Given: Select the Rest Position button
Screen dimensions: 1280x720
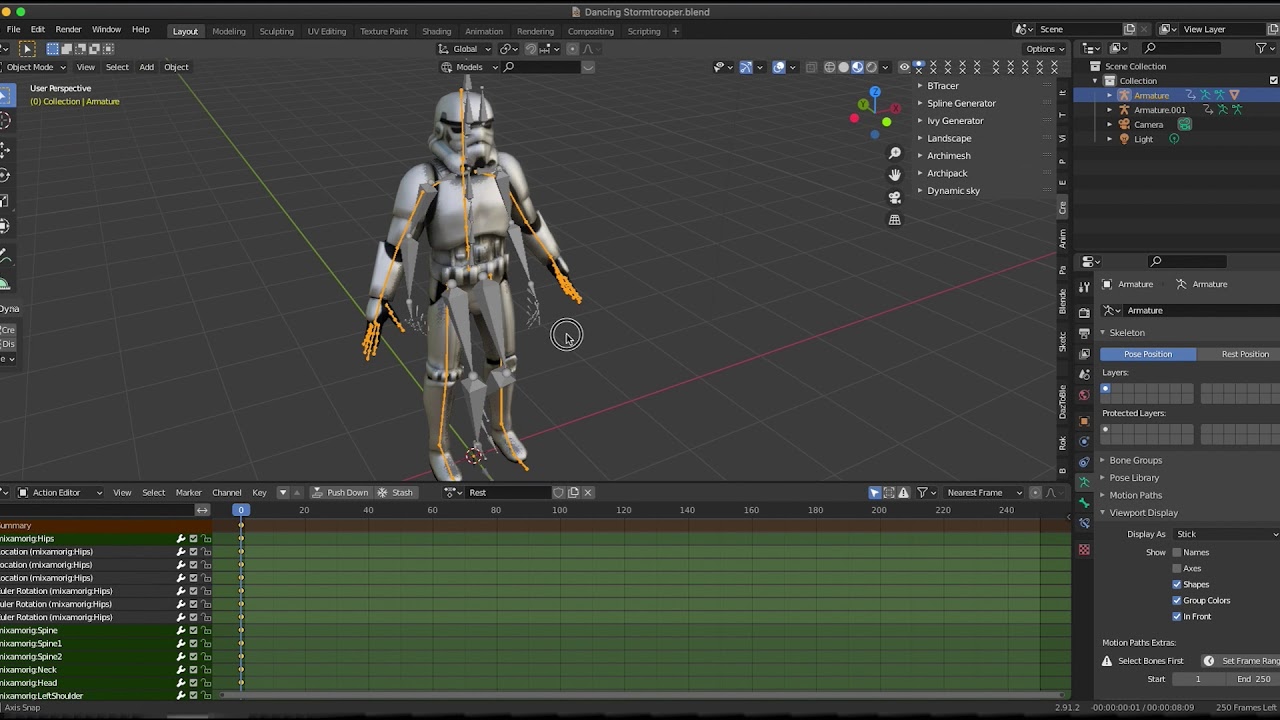Looking at the screenshot, I should [x=1240, y=354].
